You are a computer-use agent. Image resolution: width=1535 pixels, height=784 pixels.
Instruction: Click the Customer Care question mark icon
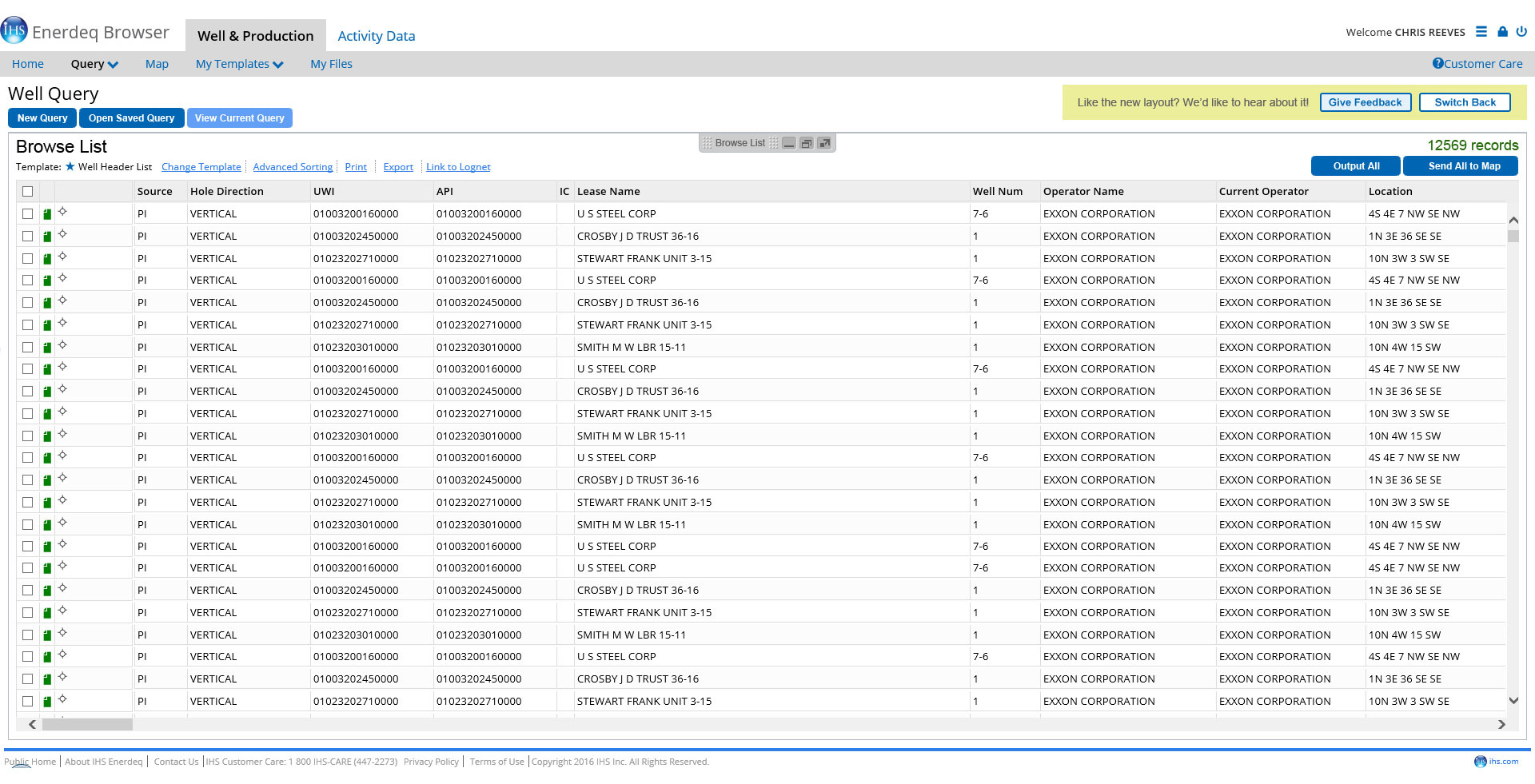pyautogui.click(x=1437, y=63)
